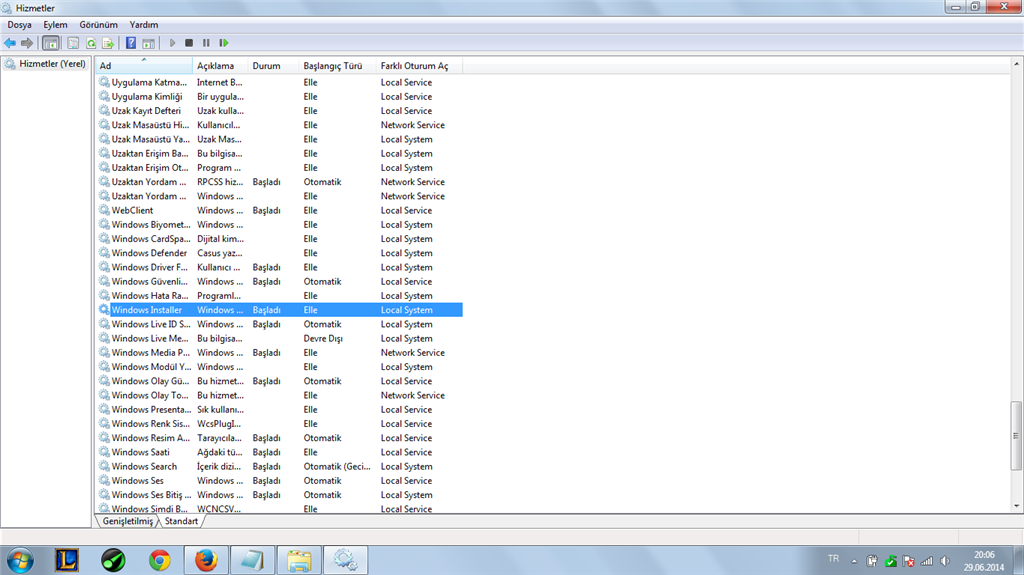Stop service with the square icon

[189, 43]
